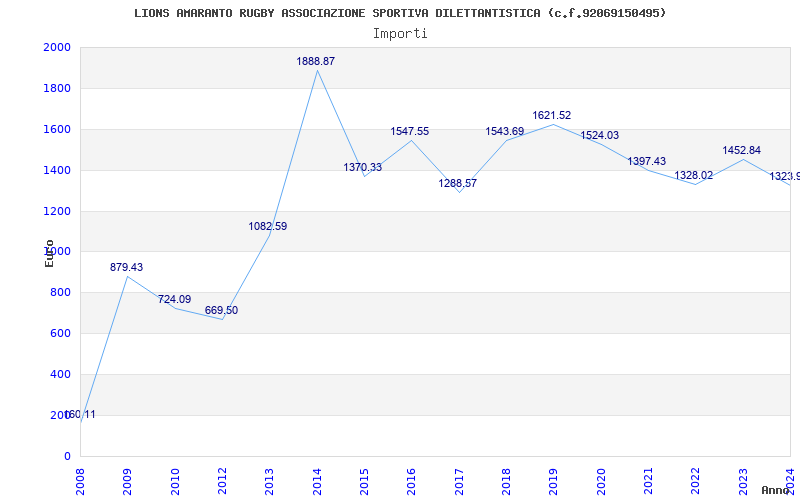Click the 1600 y-axis tick label
800x500 pixels.
pos(57,129)
